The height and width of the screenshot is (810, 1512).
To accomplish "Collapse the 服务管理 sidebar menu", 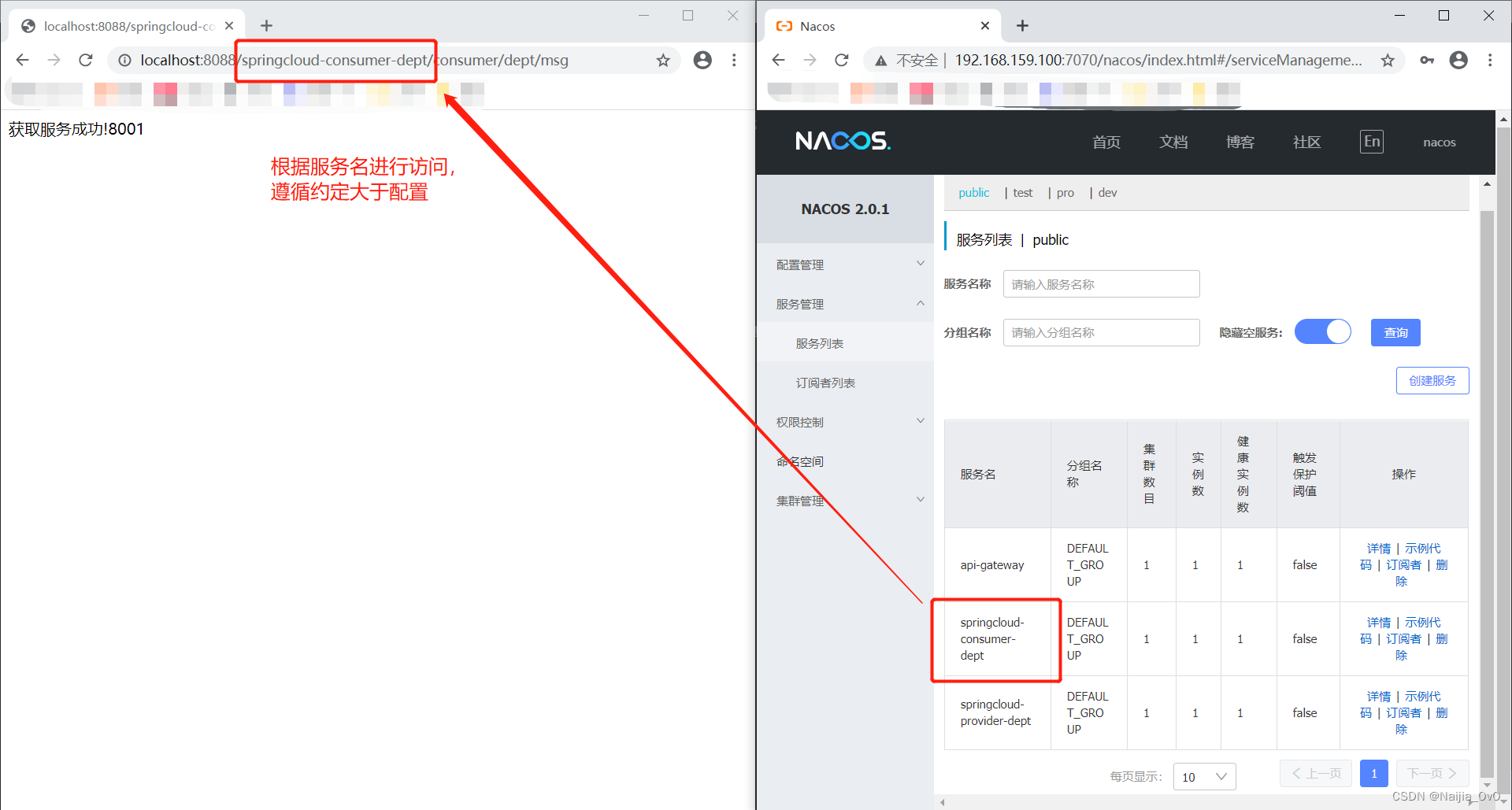I will tap(845, 304).
